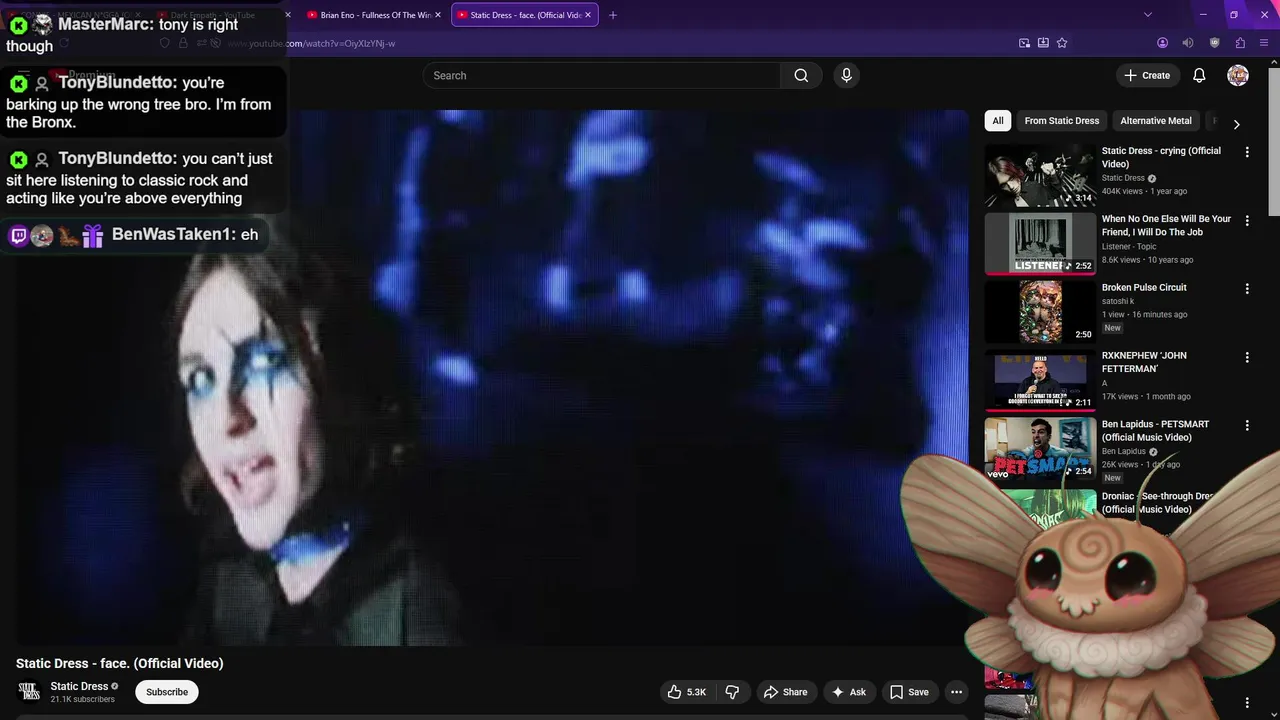Save video to a playlist
This screenshot has width=1280, height=720.
(x=909, y=692)
